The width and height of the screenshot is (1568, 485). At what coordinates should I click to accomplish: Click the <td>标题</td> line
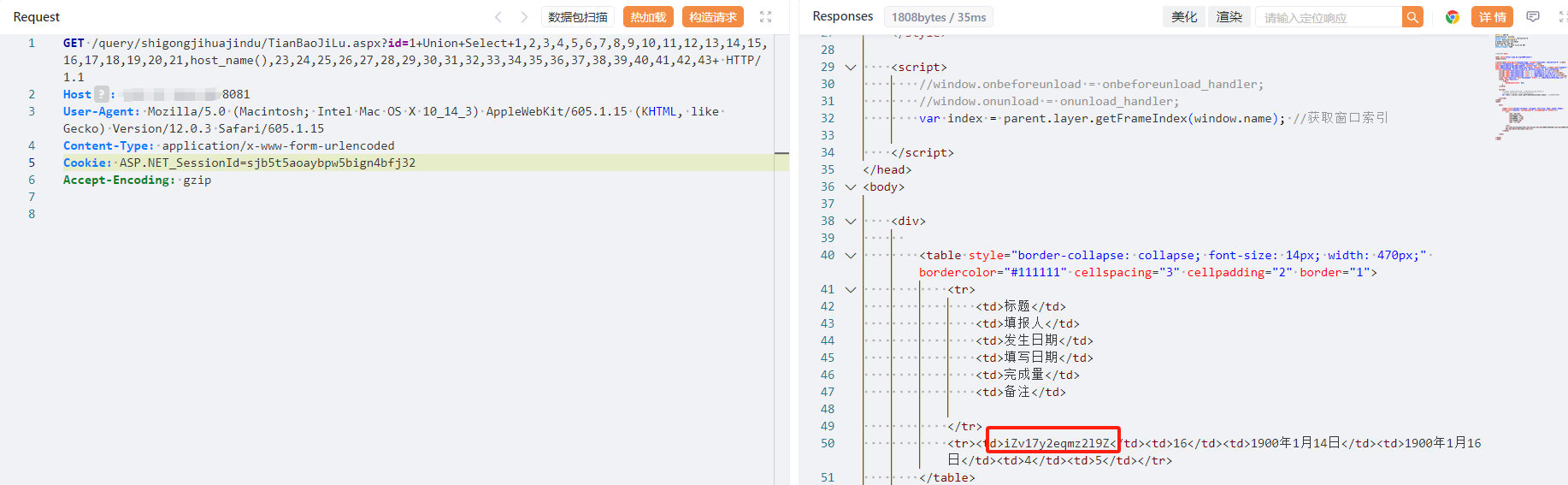(x=1021, y=306)
